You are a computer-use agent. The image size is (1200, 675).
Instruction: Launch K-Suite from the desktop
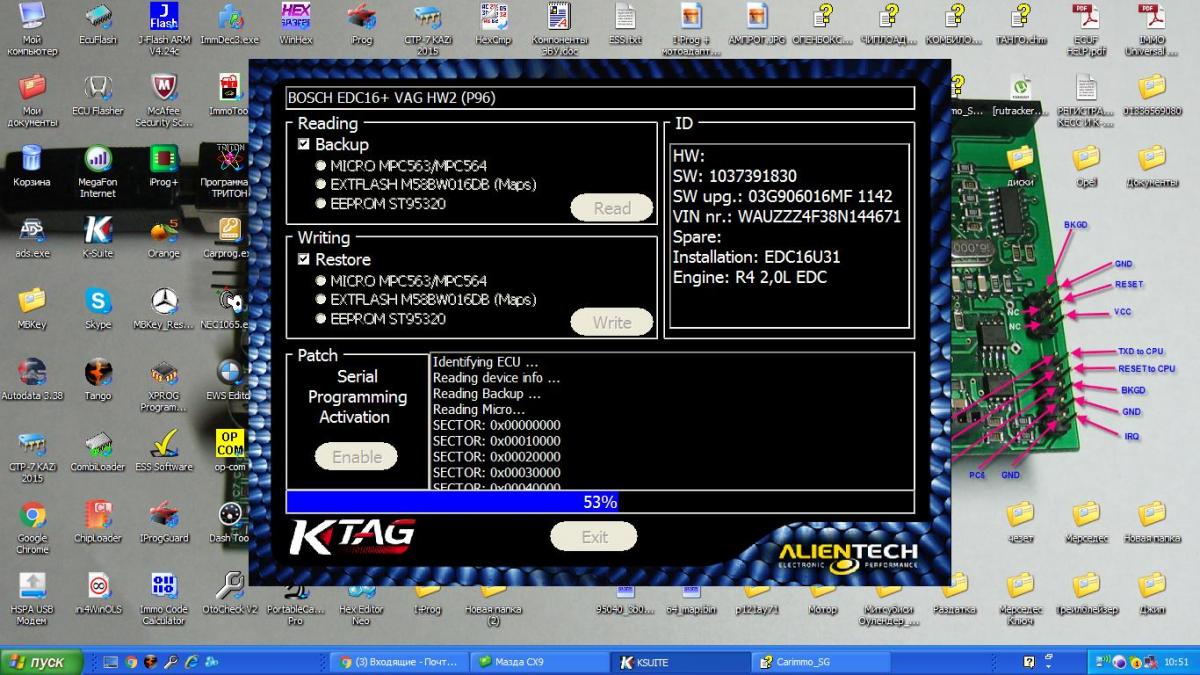tap(98, 231)
